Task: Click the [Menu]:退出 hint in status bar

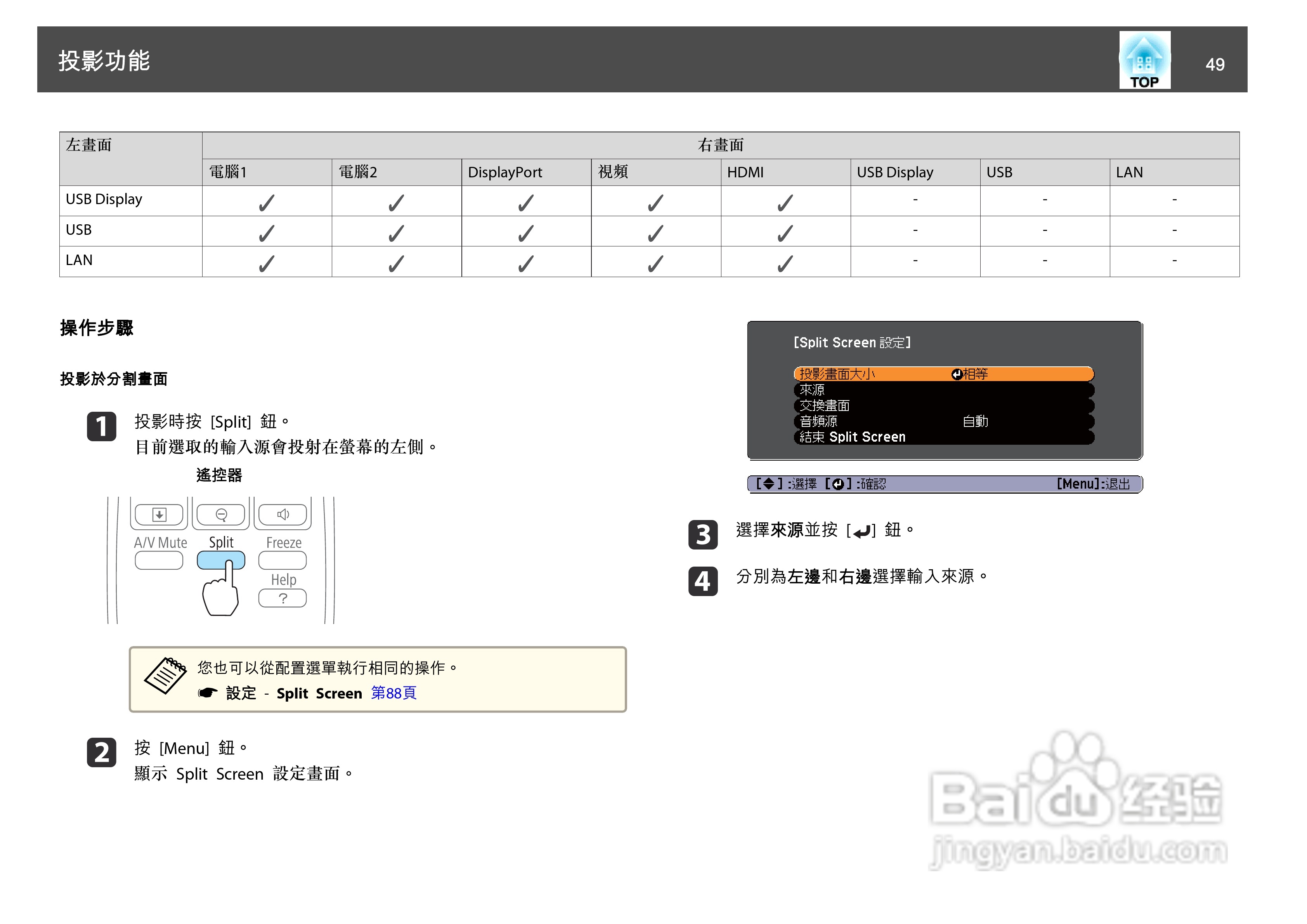Action: [1093, 484]
